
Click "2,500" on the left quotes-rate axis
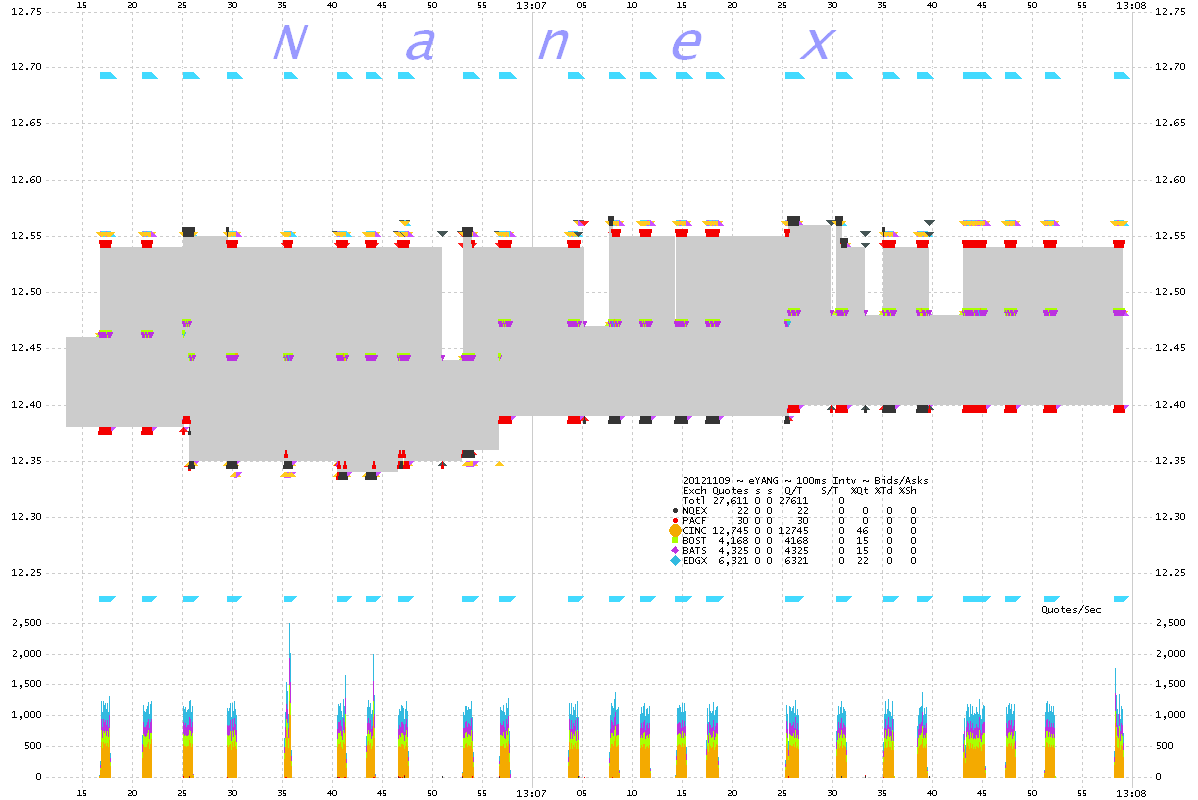tap(27, 623)
